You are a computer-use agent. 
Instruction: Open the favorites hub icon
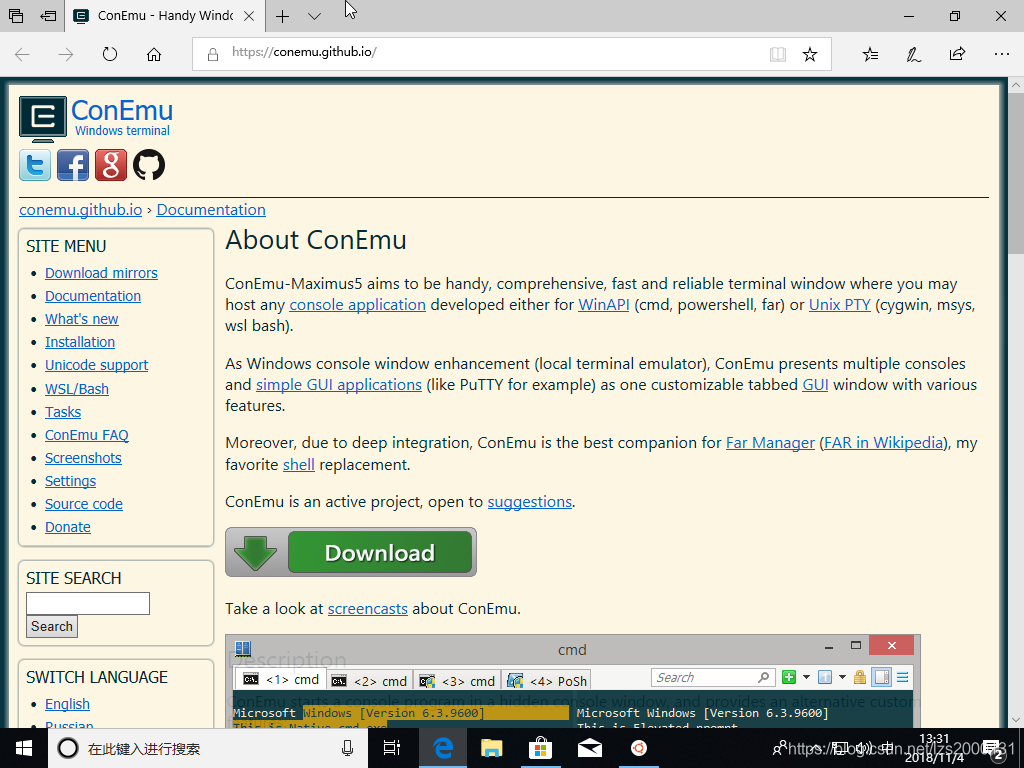(x=870, y=54)
